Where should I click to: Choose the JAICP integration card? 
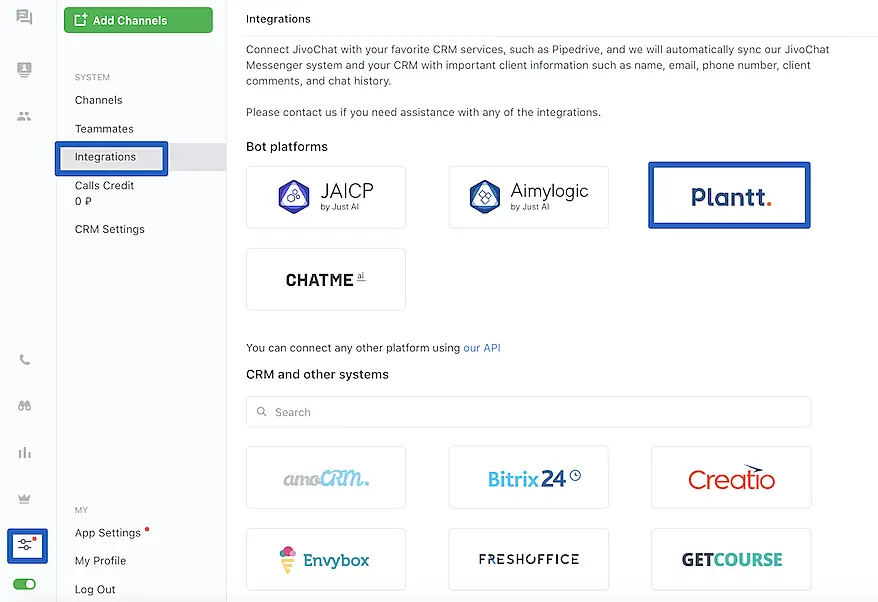pyautogui.click(x=326, y=197)
